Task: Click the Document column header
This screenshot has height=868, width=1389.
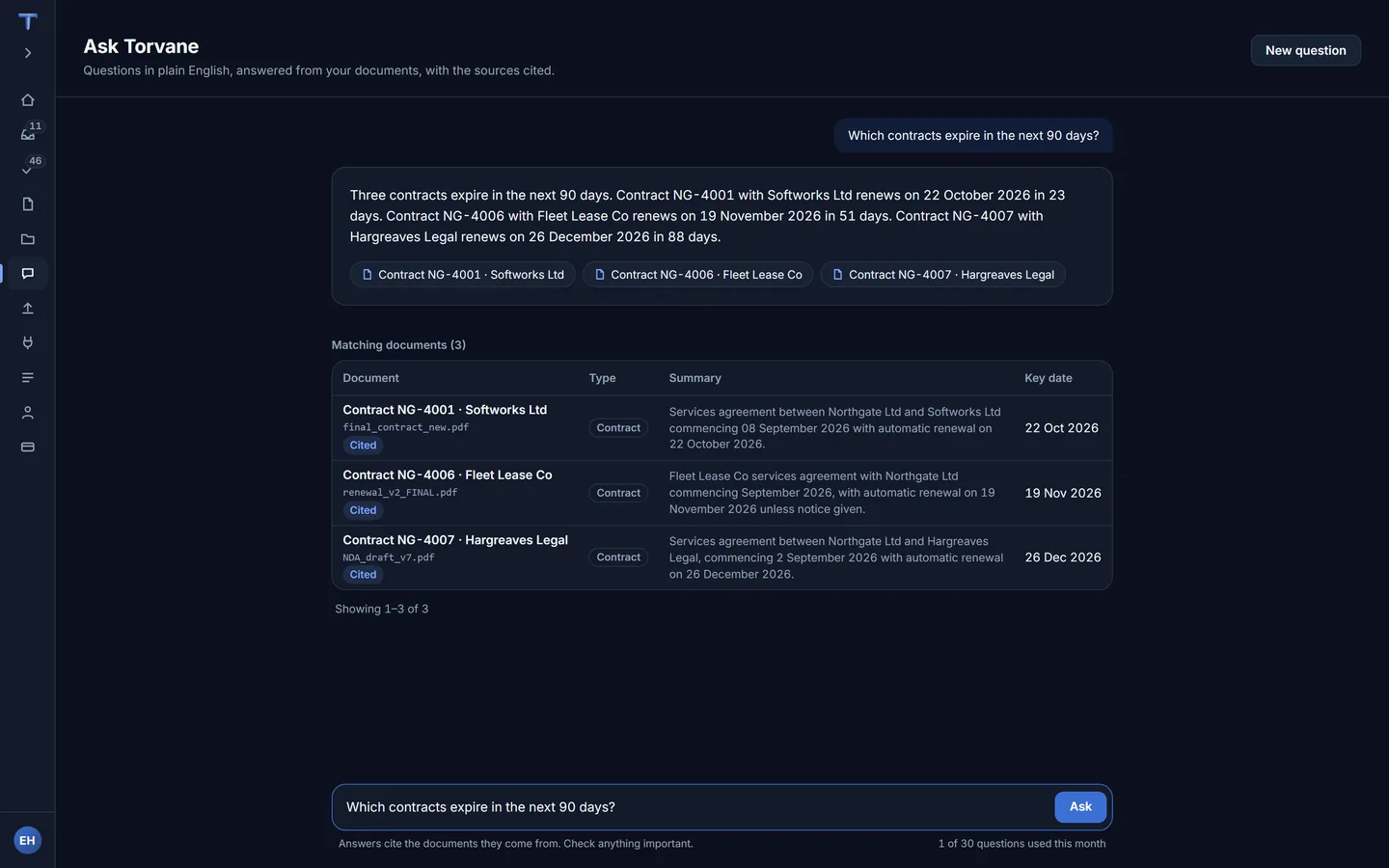Action: pos(370,378)
